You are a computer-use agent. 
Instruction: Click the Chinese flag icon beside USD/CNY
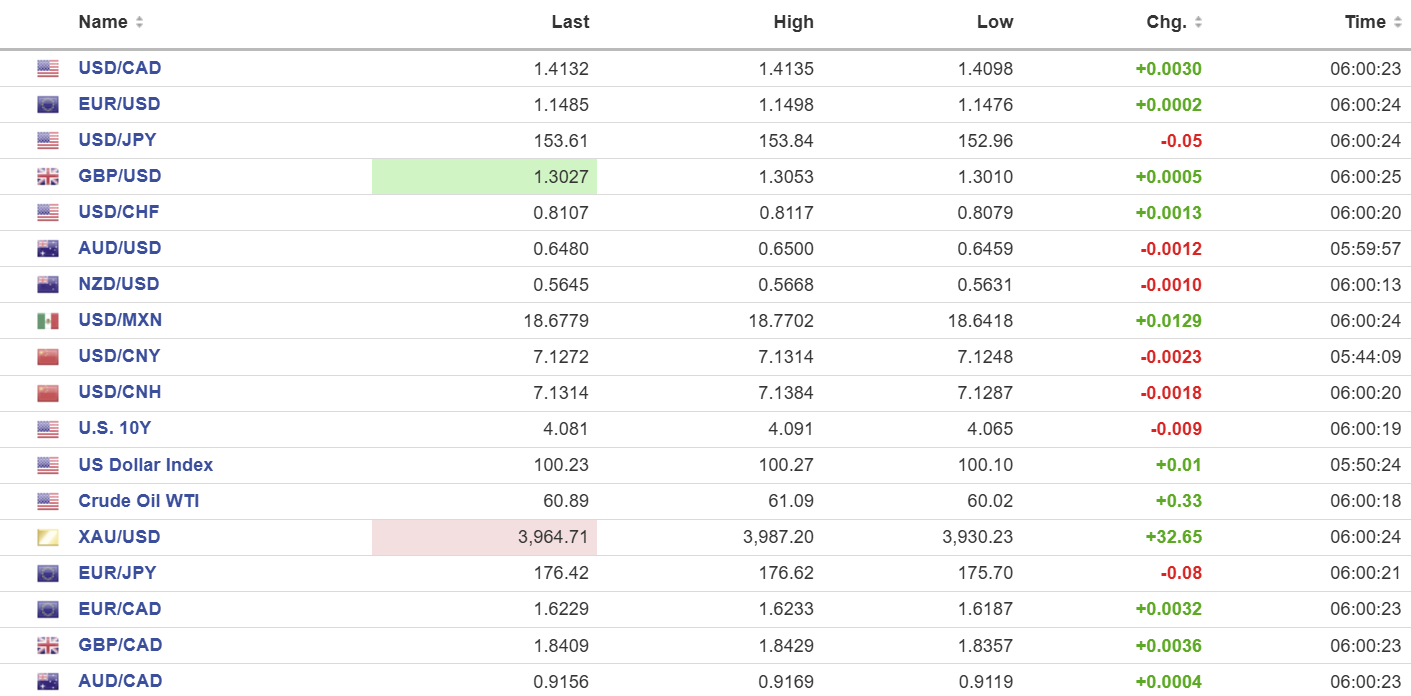pyautogui.click(x=47, y=356)
